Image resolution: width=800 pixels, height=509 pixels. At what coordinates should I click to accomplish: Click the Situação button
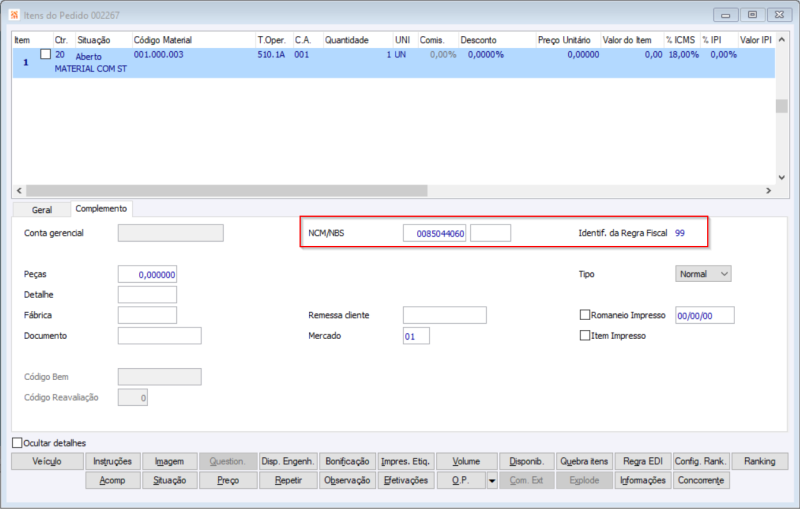click(x=169, y=480)
